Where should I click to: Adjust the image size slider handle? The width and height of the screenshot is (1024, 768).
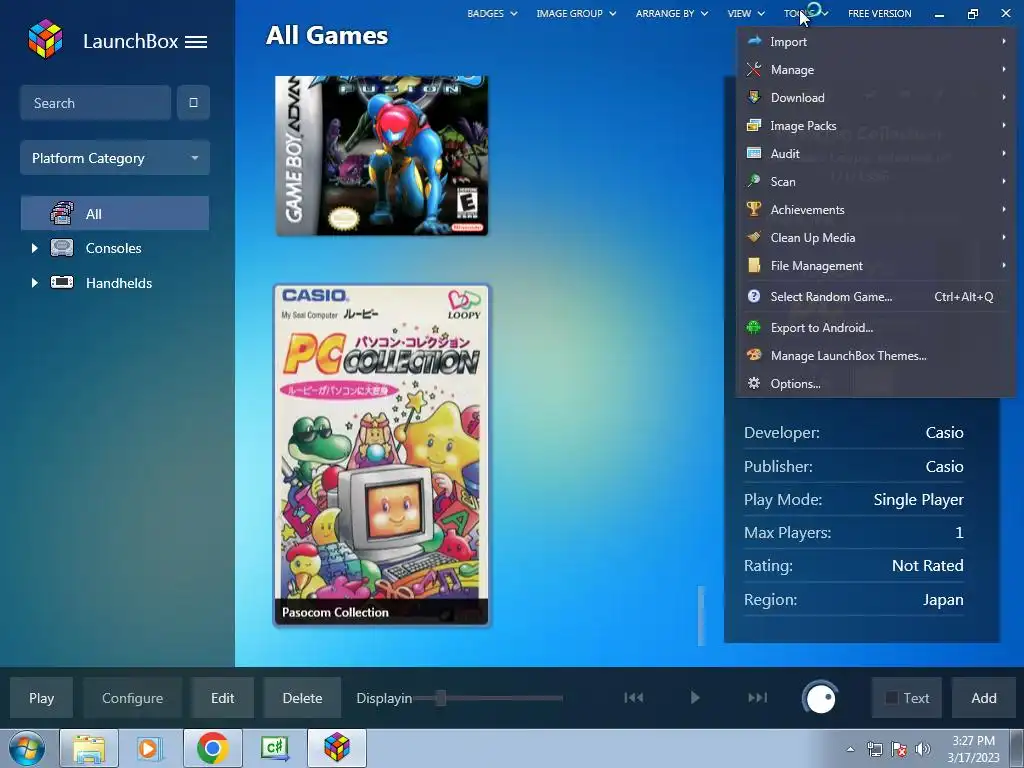click(441, 697)
